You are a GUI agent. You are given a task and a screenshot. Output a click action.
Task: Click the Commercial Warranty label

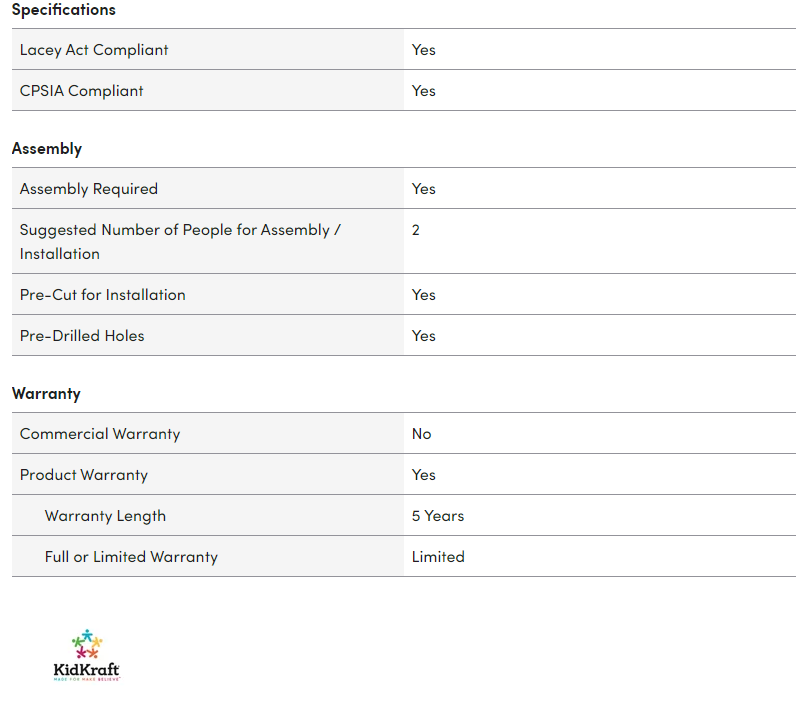(x=100, y=434)
